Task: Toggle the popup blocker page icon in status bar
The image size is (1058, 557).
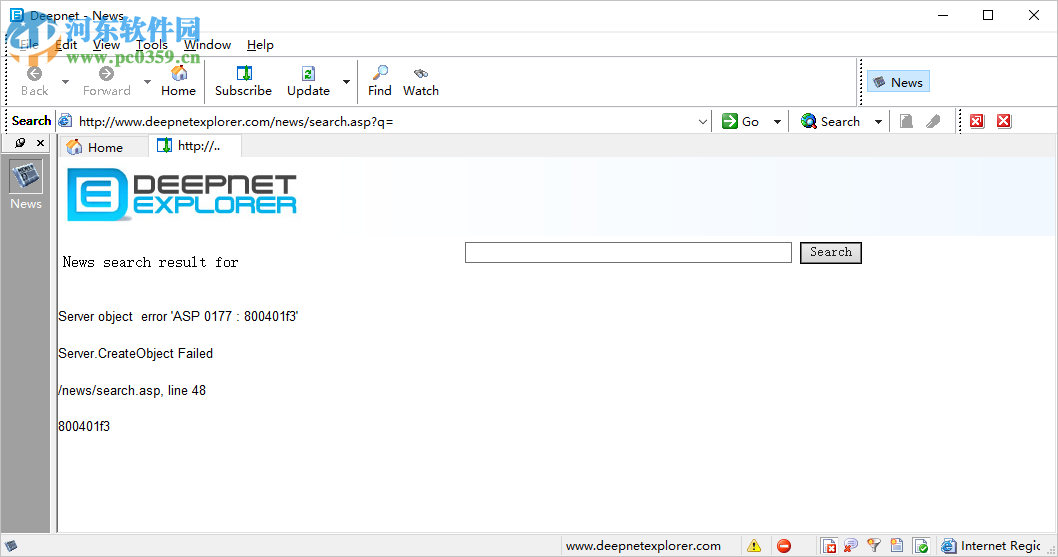Action: pos(829,546)
